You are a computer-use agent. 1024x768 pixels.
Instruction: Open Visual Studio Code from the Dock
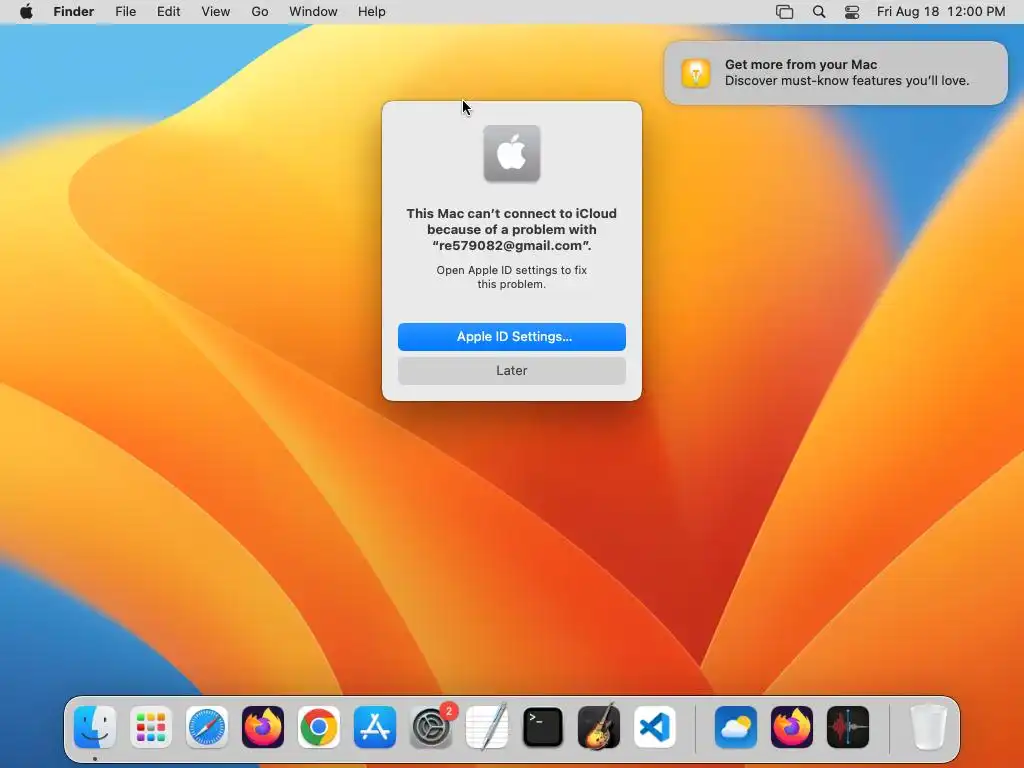[x=654, y=727]
